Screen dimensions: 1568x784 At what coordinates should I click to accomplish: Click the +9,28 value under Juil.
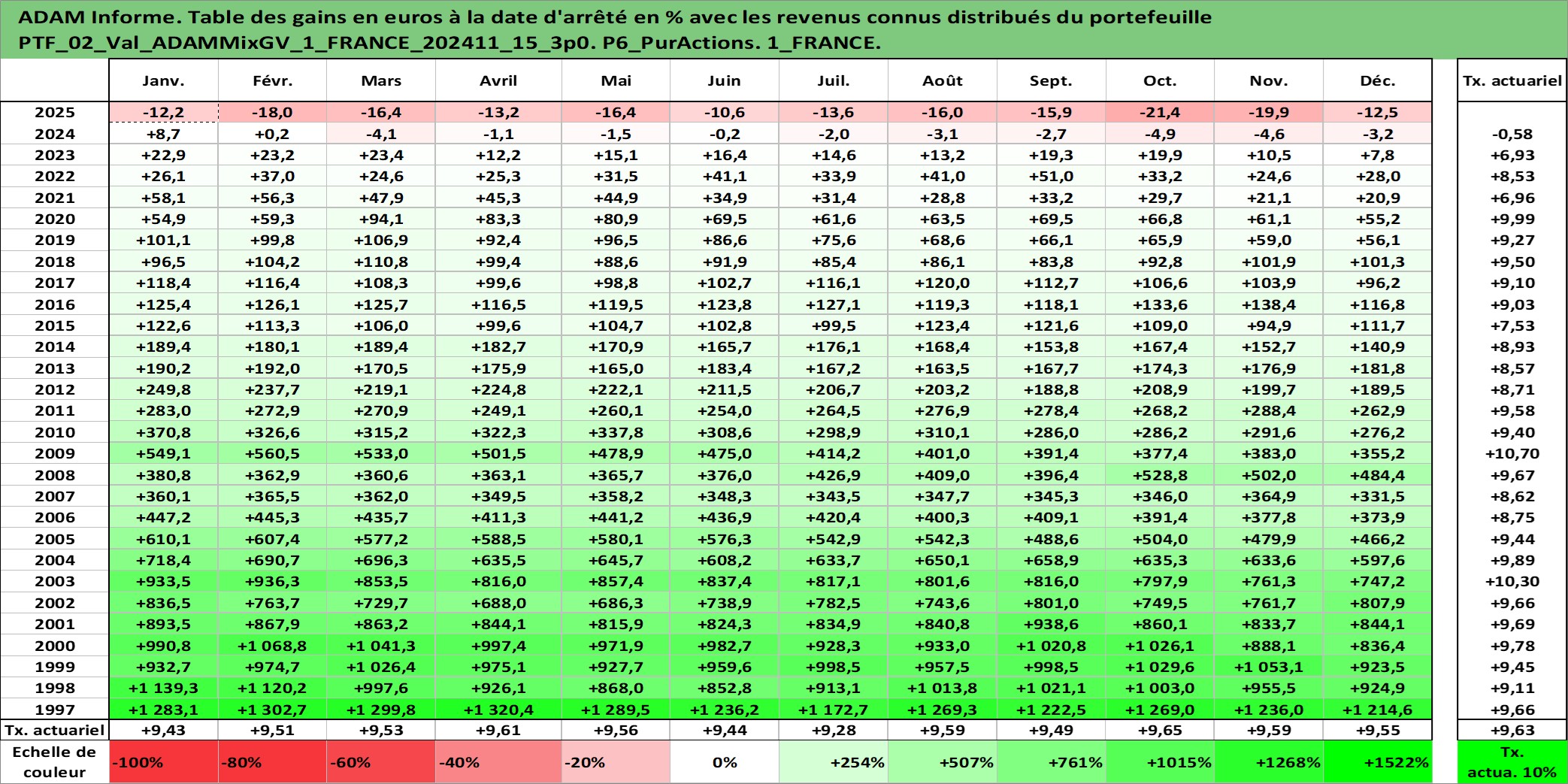tap(834, 730)
